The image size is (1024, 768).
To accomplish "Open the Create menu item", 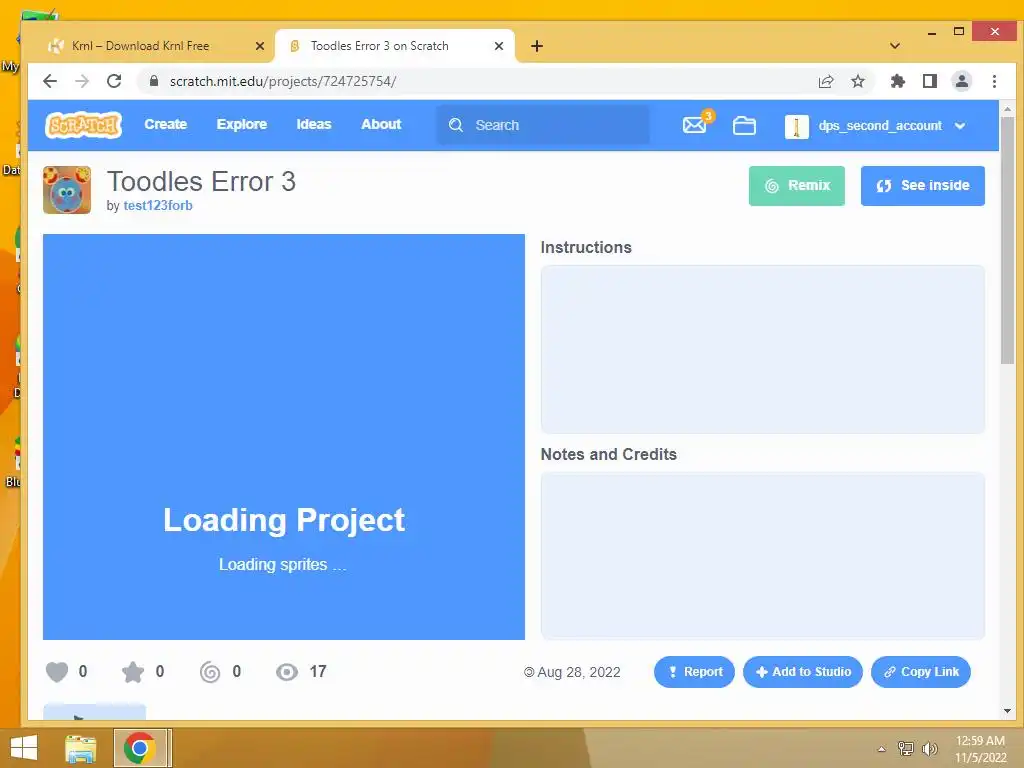I will pos(165,124).
